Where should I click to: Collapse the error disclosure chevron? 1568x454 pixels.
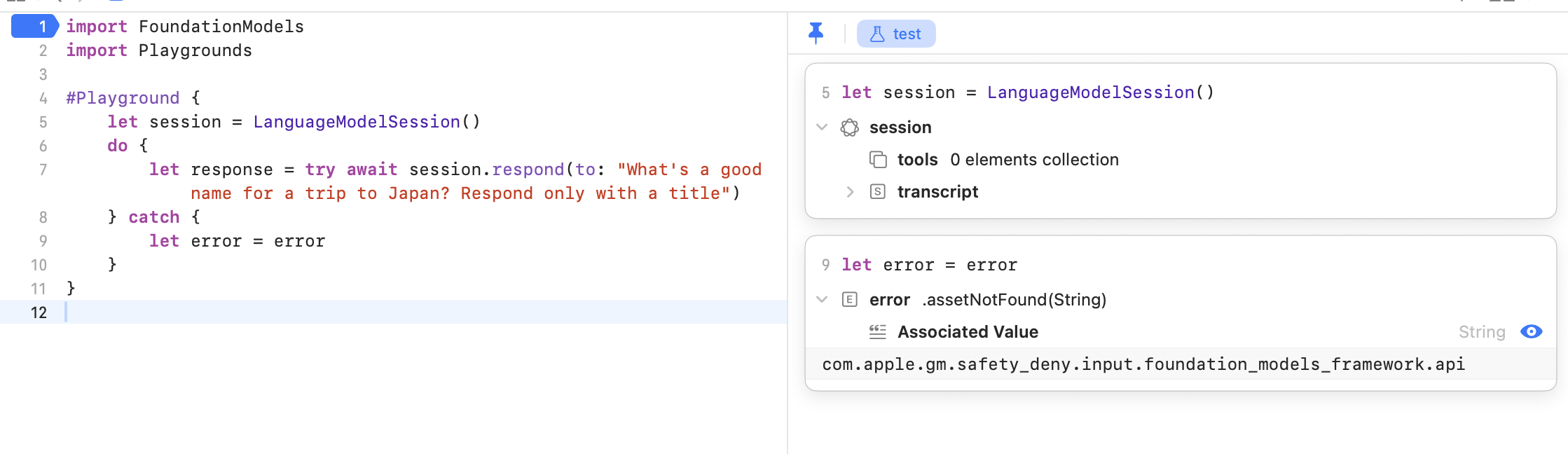(x=823, y=300)
